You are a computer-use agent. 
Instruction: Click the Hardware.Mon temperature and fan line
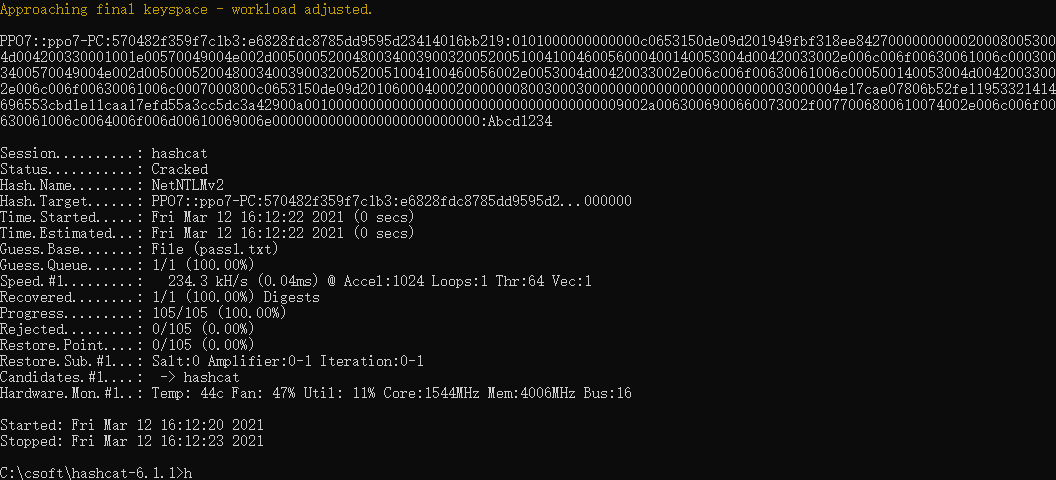[x=316, y=393]
